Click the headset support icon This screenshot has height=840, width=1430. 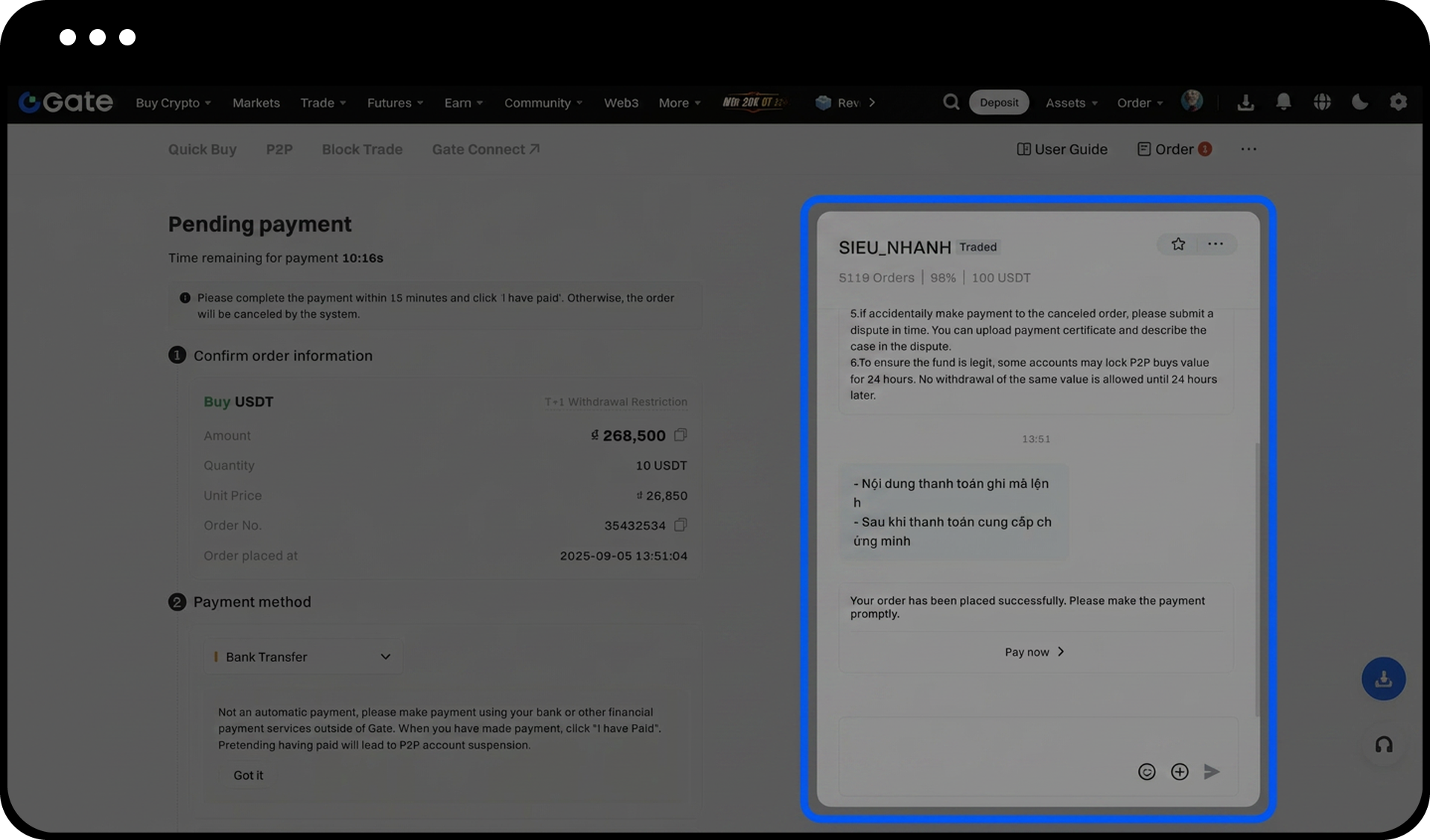[x=1384, y=745]
